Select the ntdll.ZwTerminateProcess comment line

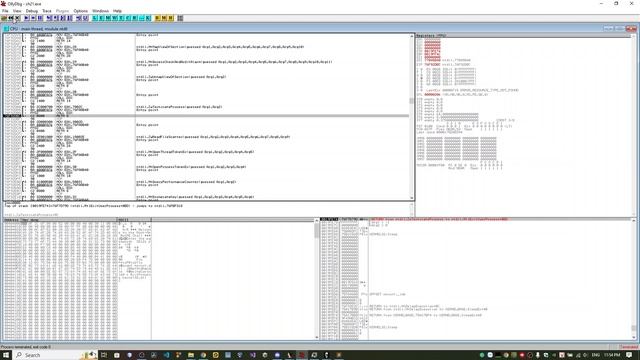179,107
